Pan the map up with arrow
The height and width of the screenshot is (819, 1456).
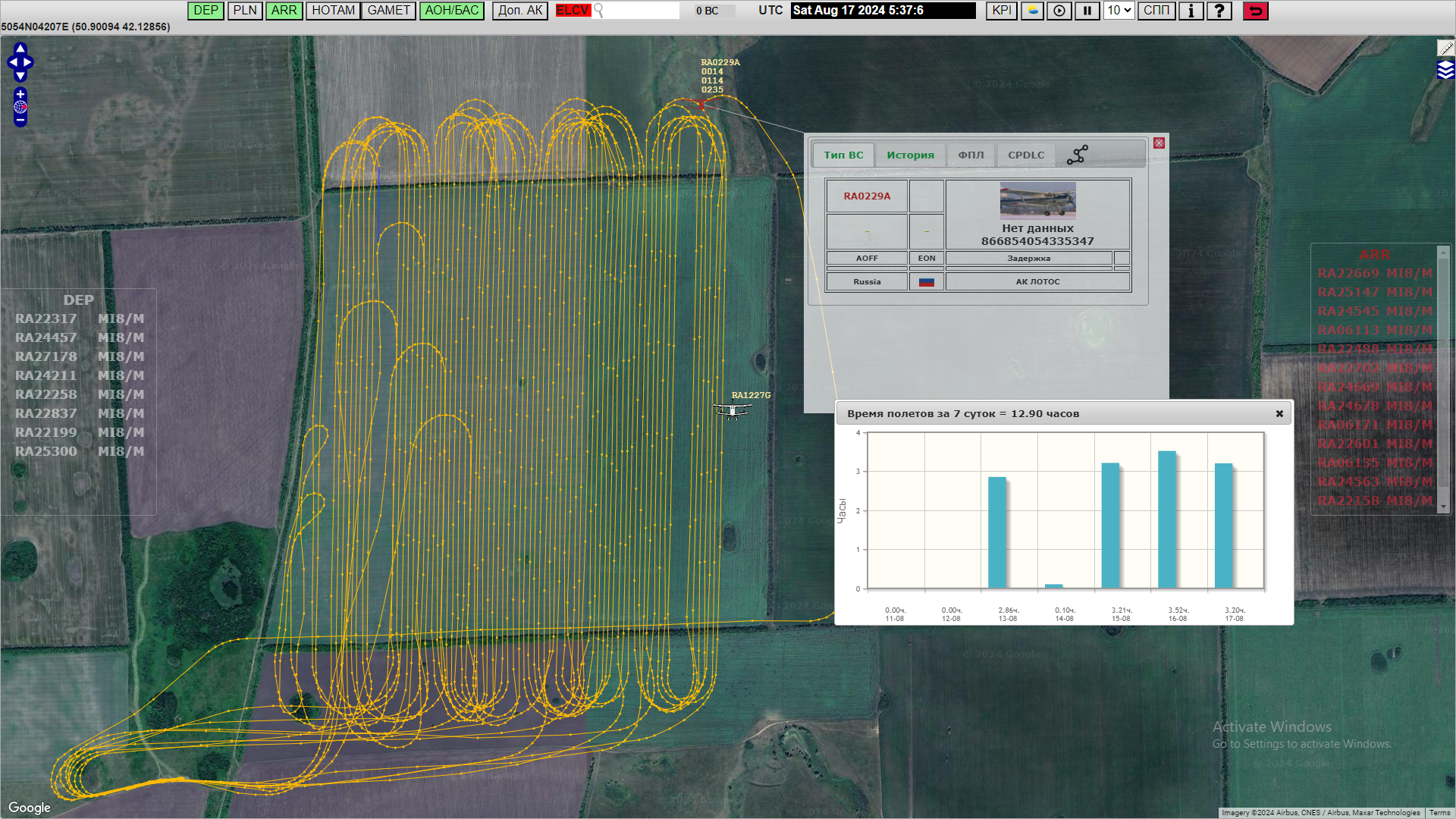pos(20,49)
